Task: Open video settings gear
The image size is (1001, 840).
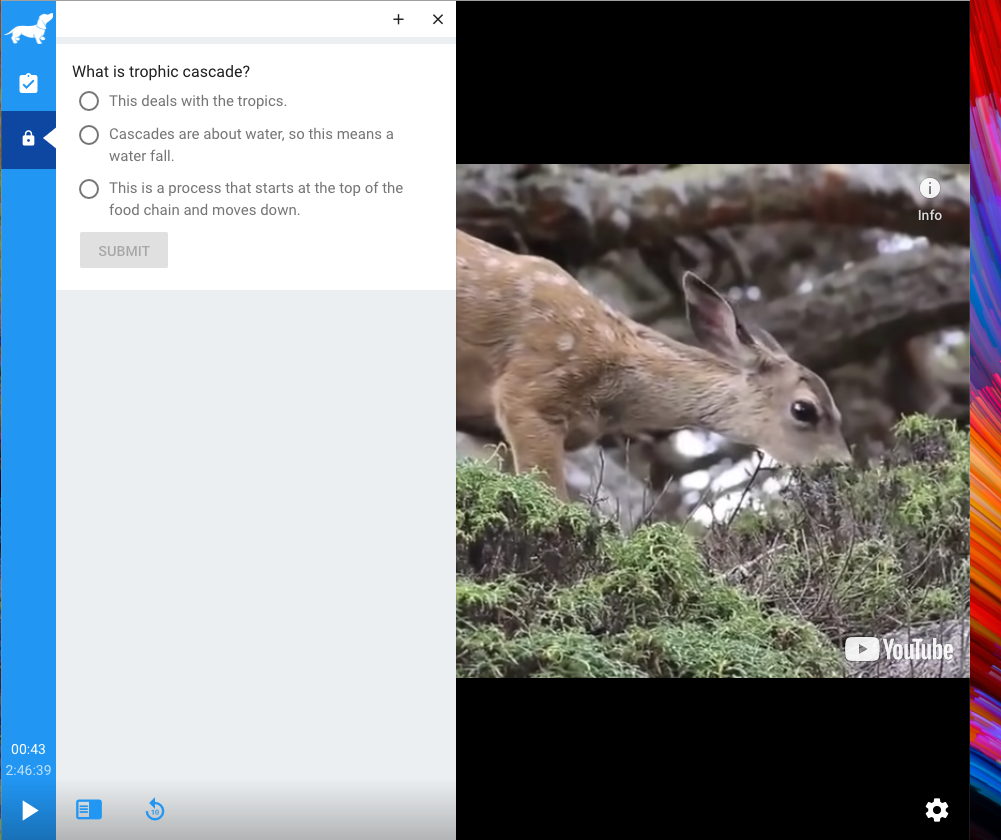Action: (937, 810)
